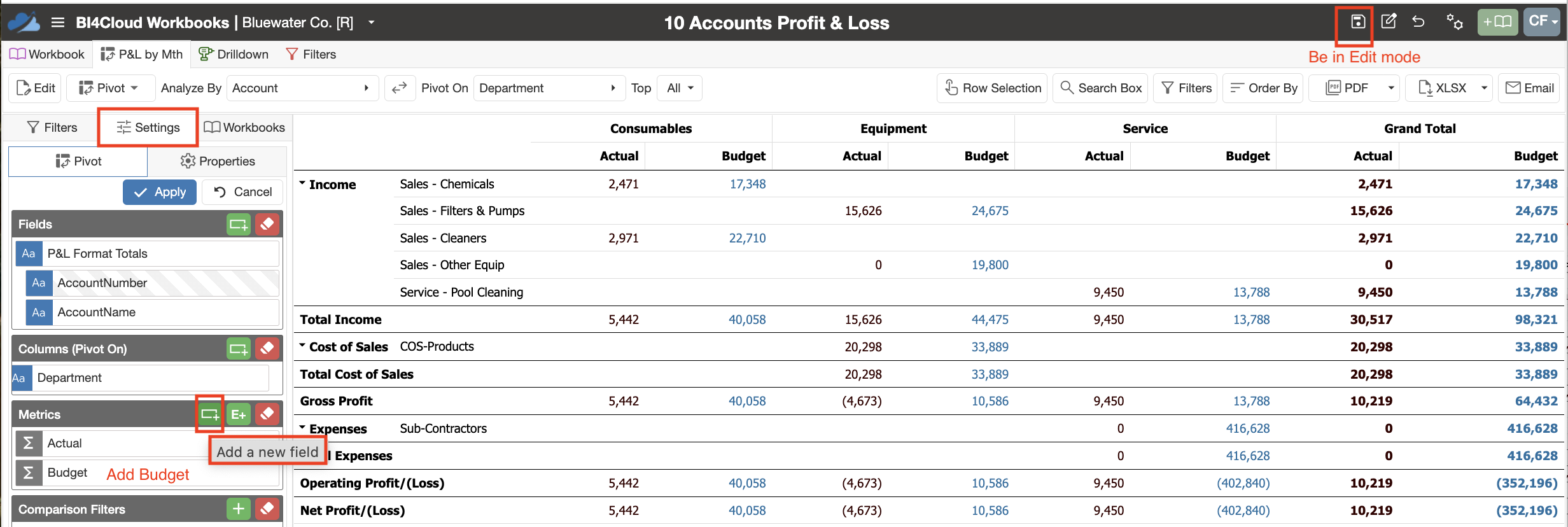
Task: Switch to the Workbook tab
Action: click(47, 54)
